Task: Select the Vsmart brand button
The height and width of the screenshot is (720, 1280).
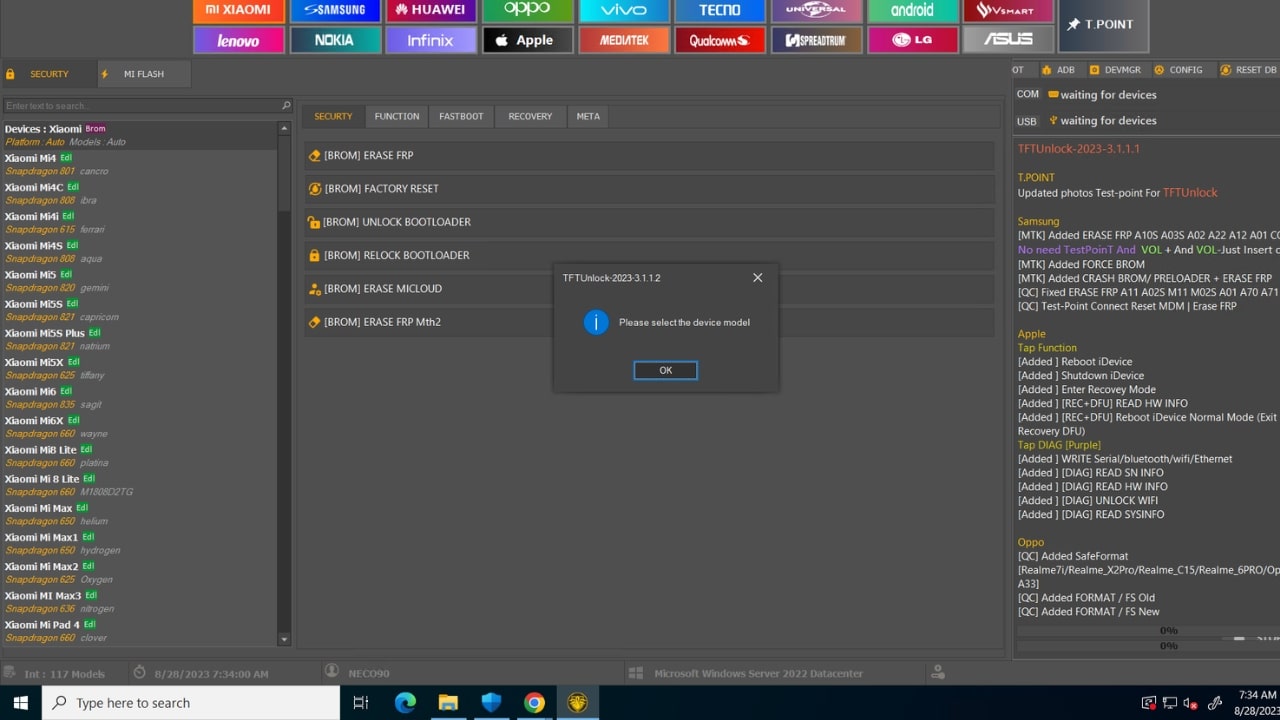Action: pyautogui.click(x=1008, y=10)
